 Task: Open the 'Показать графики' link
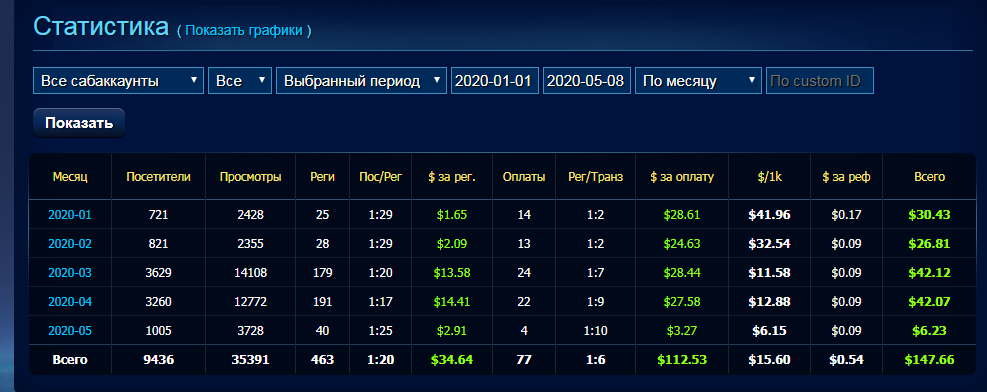tap(244, 30)
